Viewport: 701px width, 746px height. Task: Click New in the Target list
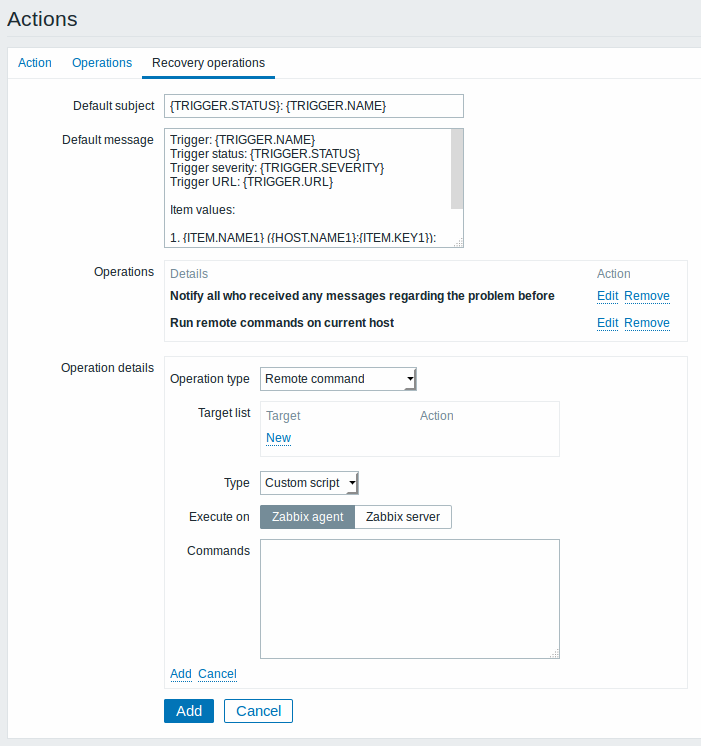tap(278, 438)
